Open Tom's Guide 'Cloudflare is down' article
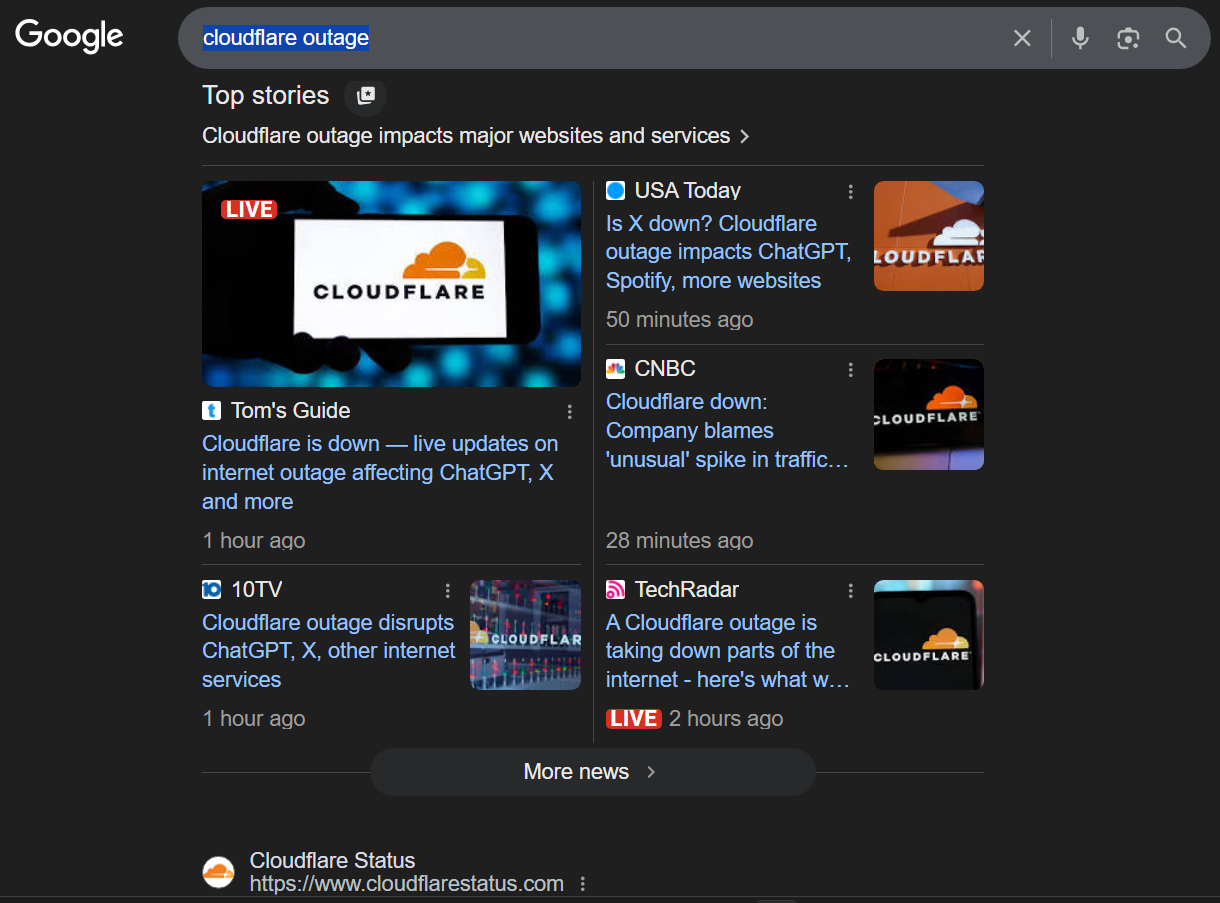1220x903 pixels. click(x=380, y=472)
